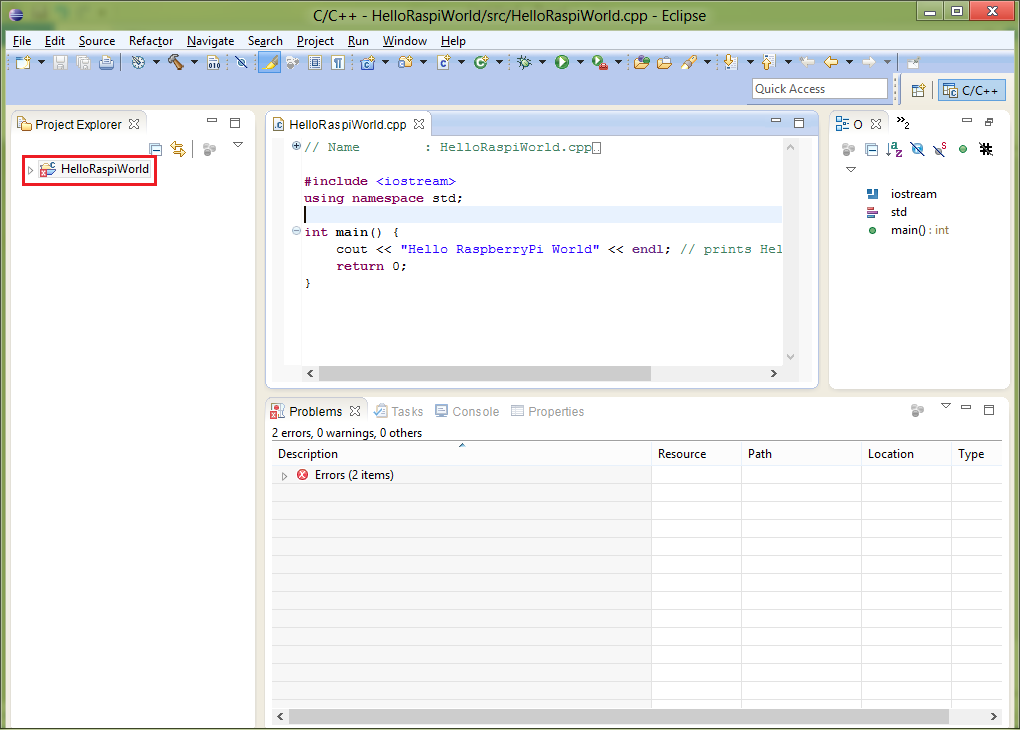Toggle Hide Non-Public Members green dot

(x=963, y=150)
